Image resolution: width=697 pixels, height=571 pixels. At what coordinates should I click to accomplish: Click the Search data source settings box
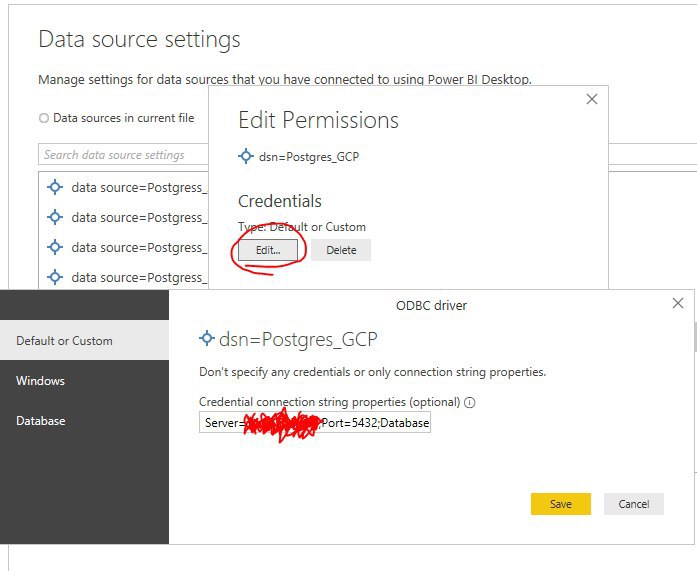pyautogui.click(x=124, y=155)
